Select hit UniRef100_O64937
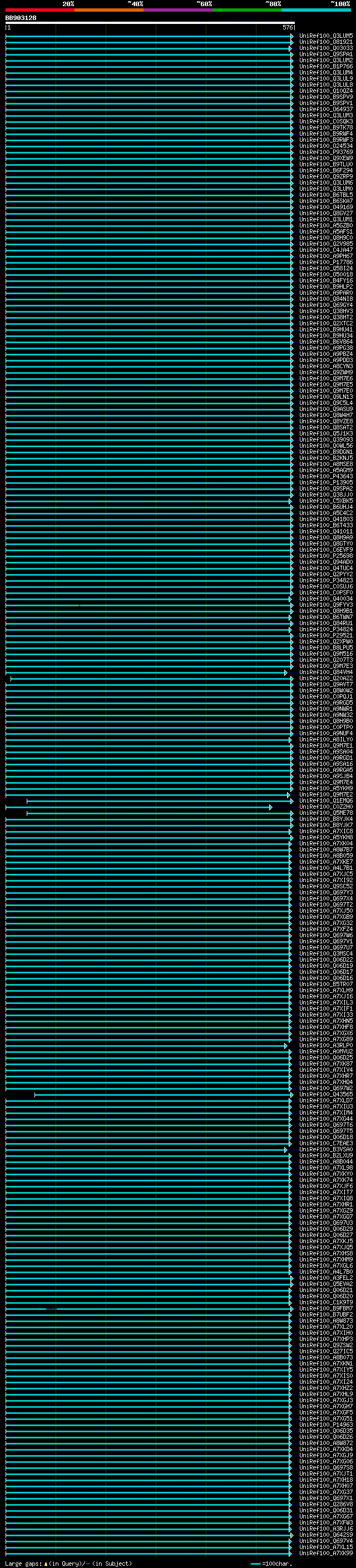Image resolution: width=356 pixels, height=1568 pixels. point(325,109)
